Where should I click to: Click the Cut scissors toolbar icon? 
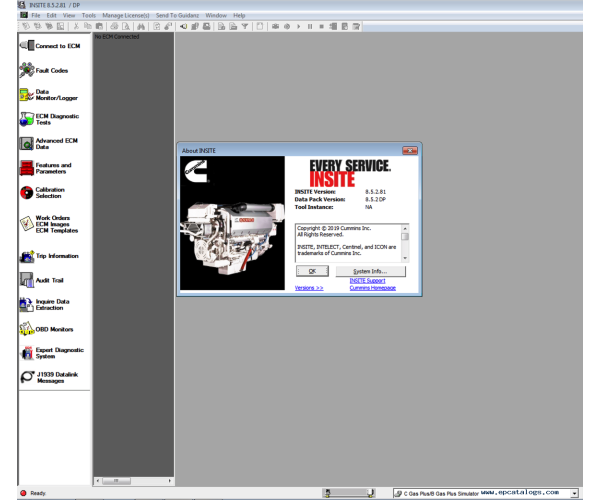pos(76,26)
